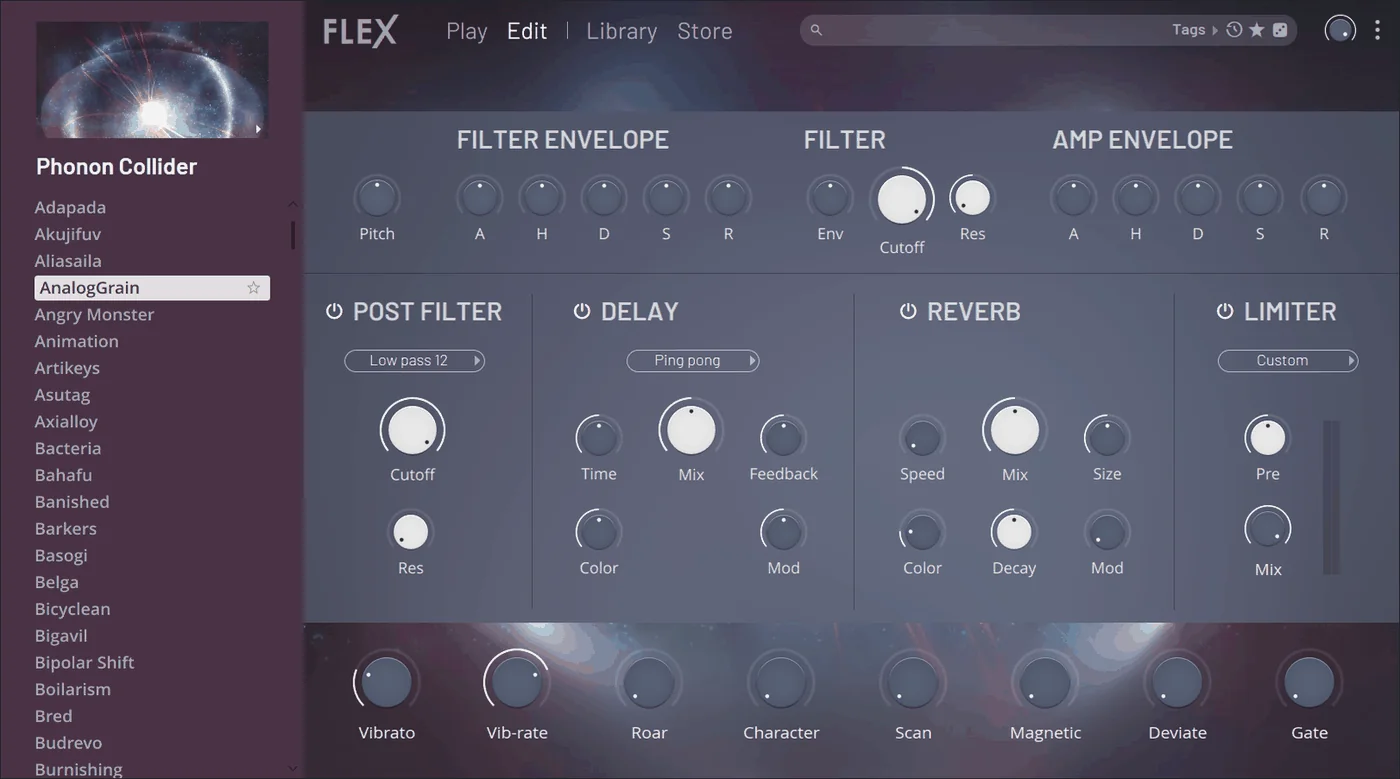1400x779 pixels.
Task: Toggle the Limiter power button
Action: pos(1224,311)
